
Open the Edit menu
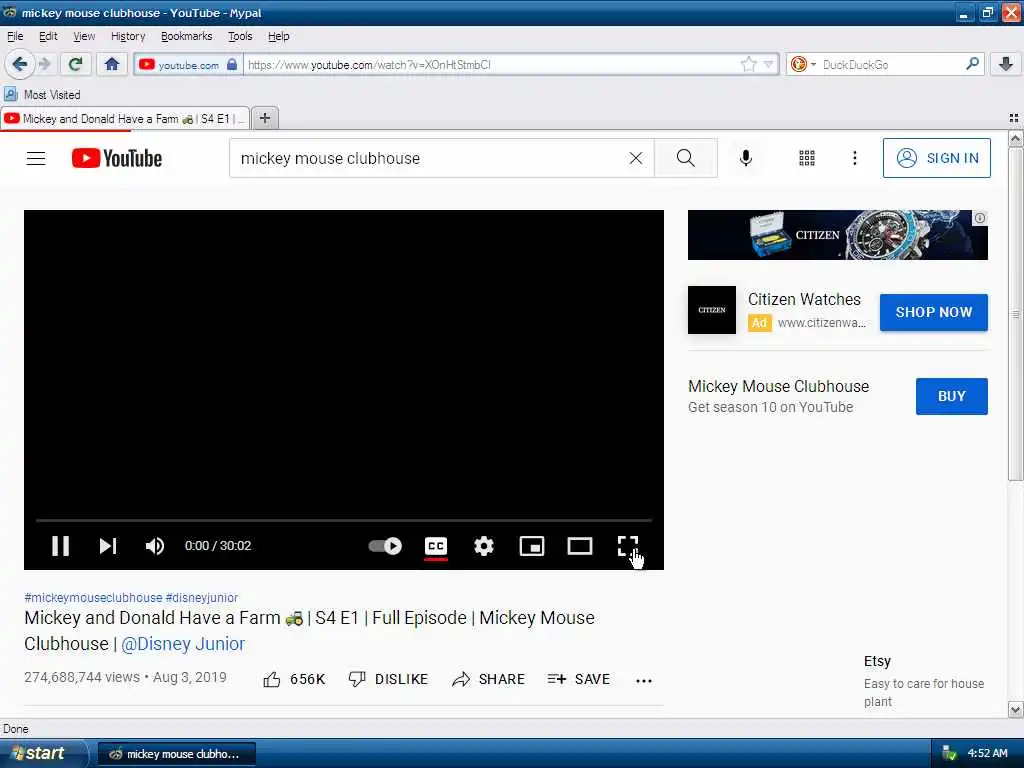click(x=48, y=37)
